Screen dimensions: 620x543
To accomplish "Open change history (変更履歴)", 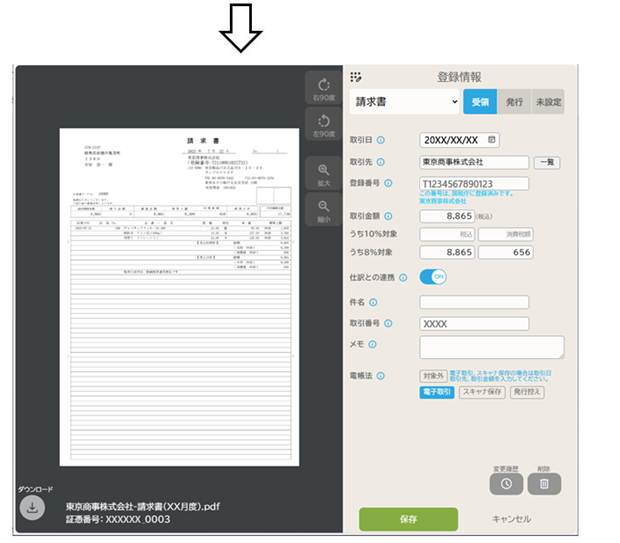I will [x=506, y=484].
